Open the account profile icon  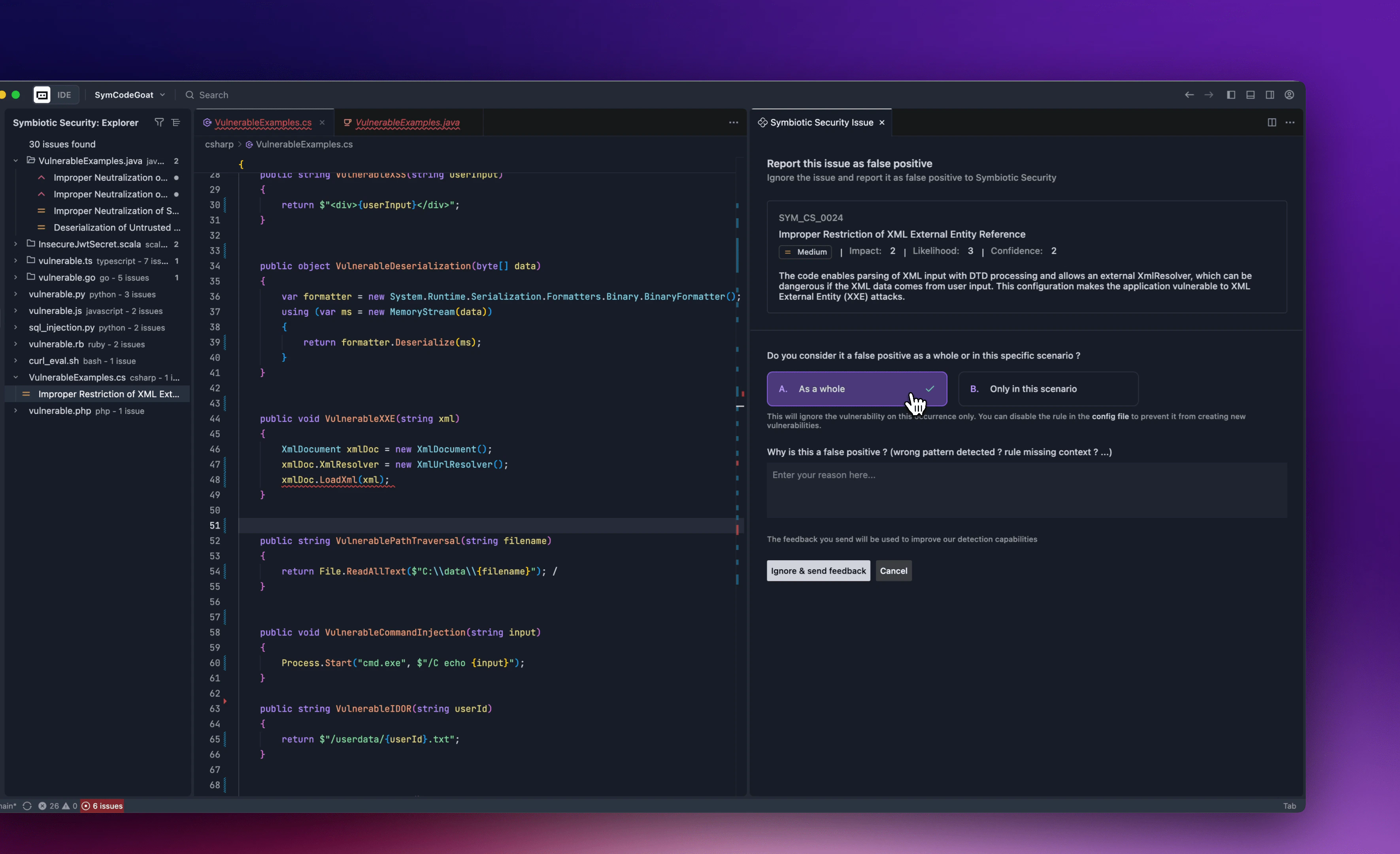pyautogui.click(x=1289, y=95)
